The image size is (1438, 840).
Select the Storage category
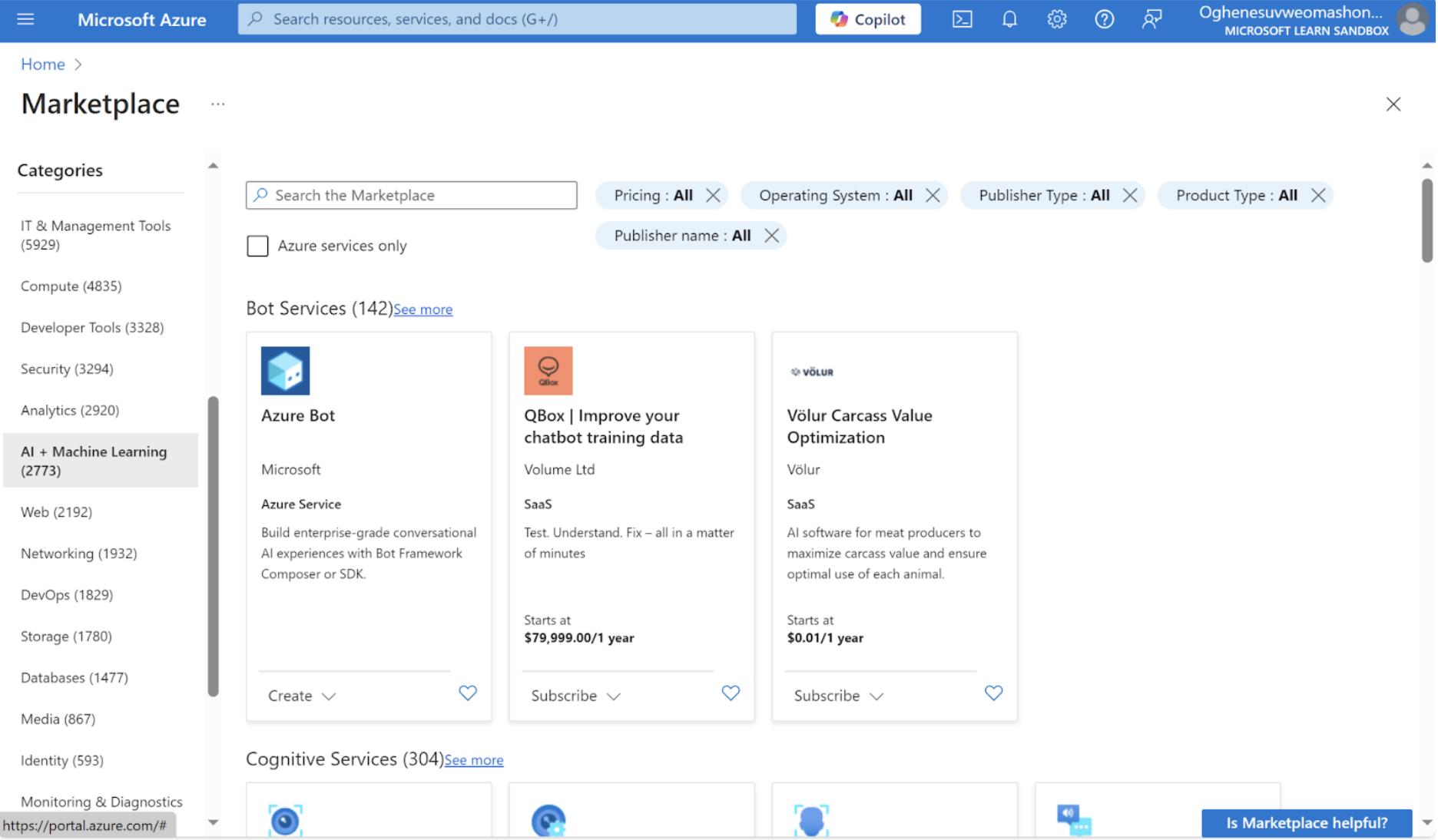101,637
